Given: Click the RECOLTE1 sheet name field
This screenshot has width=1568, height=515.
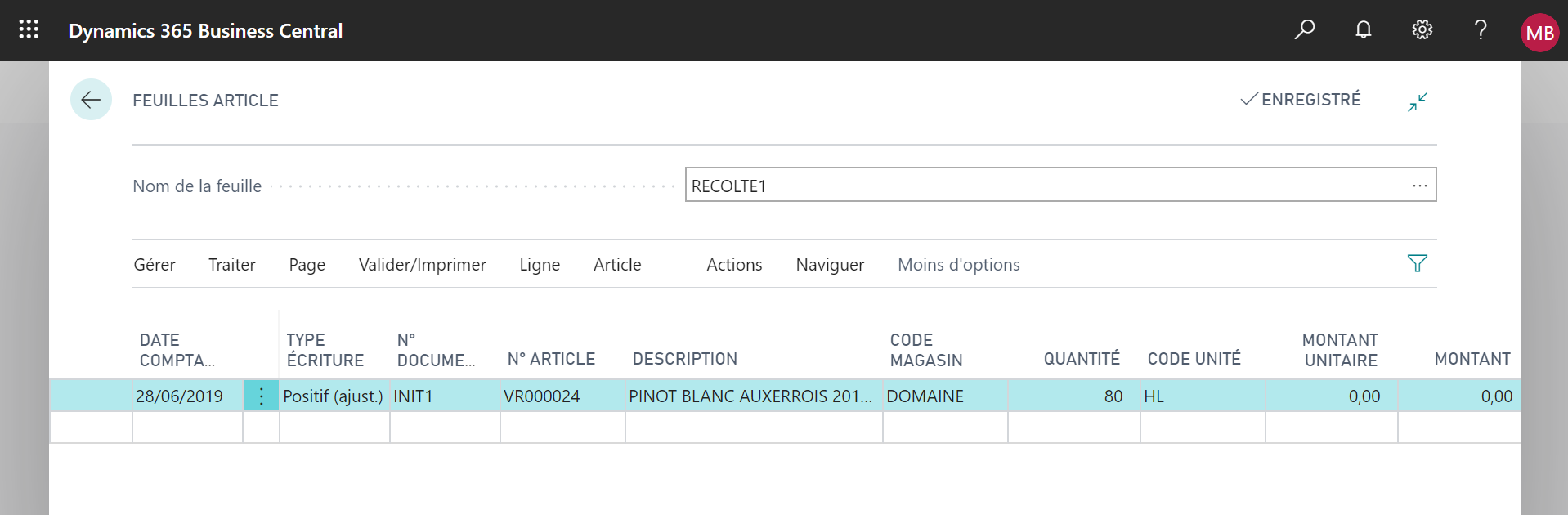Looking at the screenshot, I should [1060, 185].
